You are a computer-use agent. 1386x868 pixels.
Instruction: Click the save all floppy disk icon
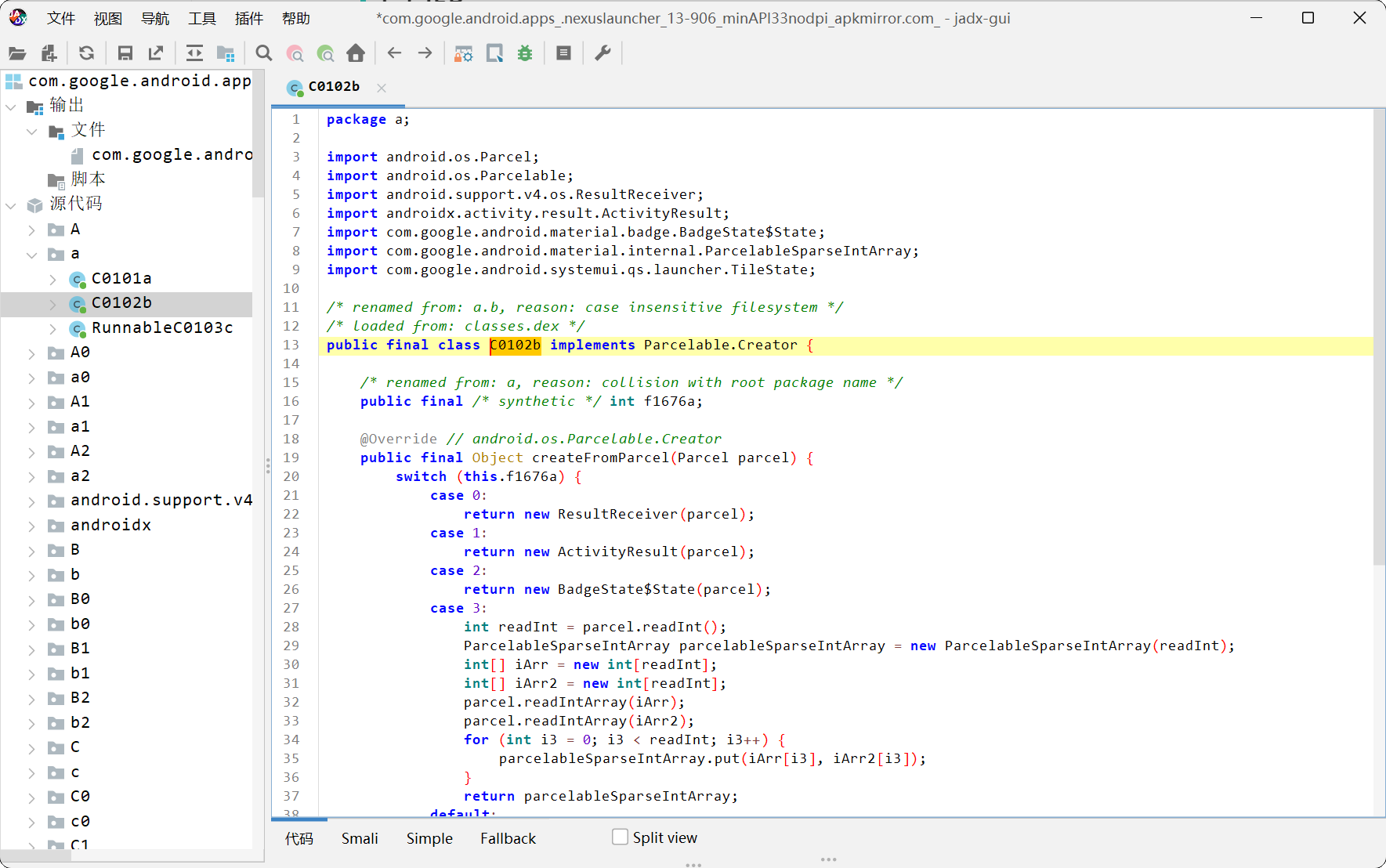click(125, 53)
